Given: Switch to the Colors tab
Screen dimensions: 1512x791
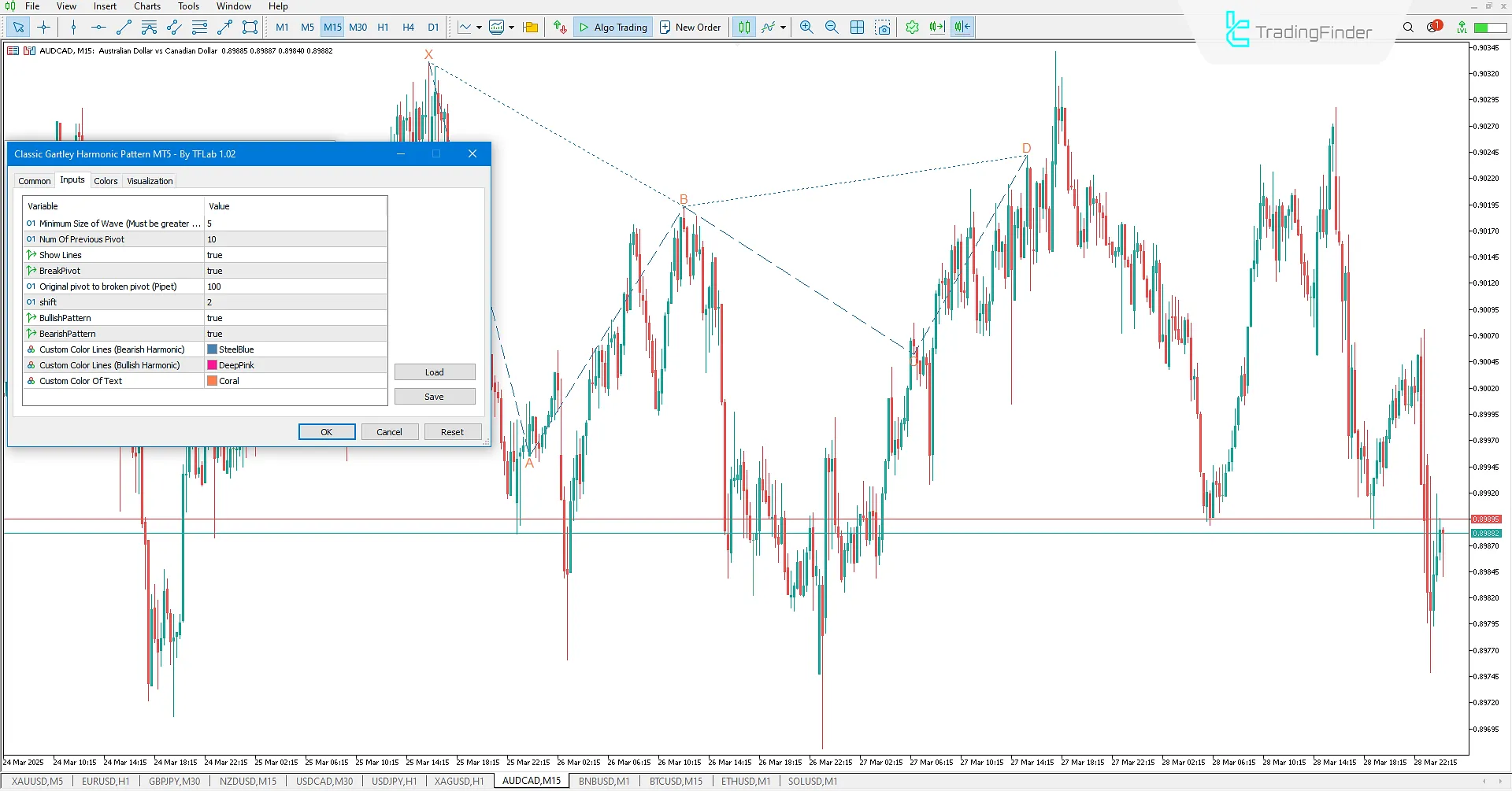Looking at the screenshot, I should 106,180.
